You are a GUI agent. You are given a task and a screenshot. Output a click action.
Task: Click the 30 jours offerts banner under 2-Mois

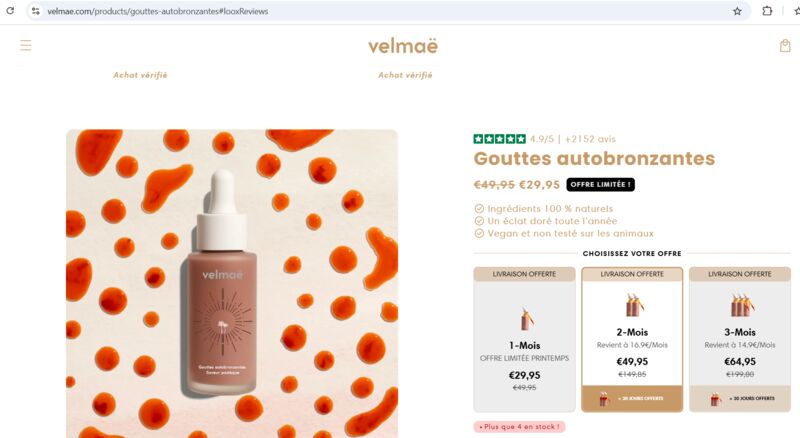(632, 398)
